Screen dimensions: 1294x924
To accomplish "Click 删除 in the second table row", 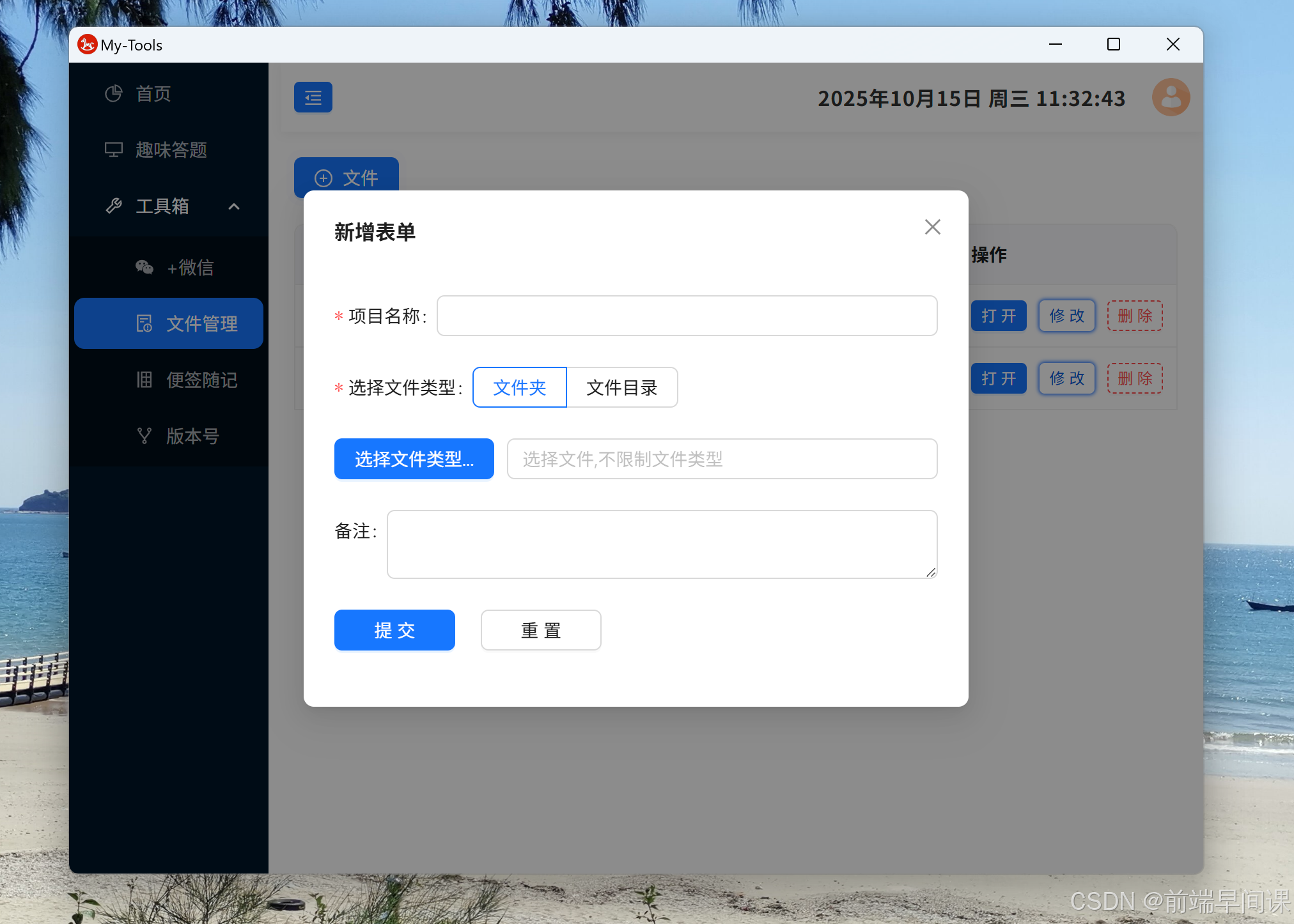I will tap(1135, 378).
